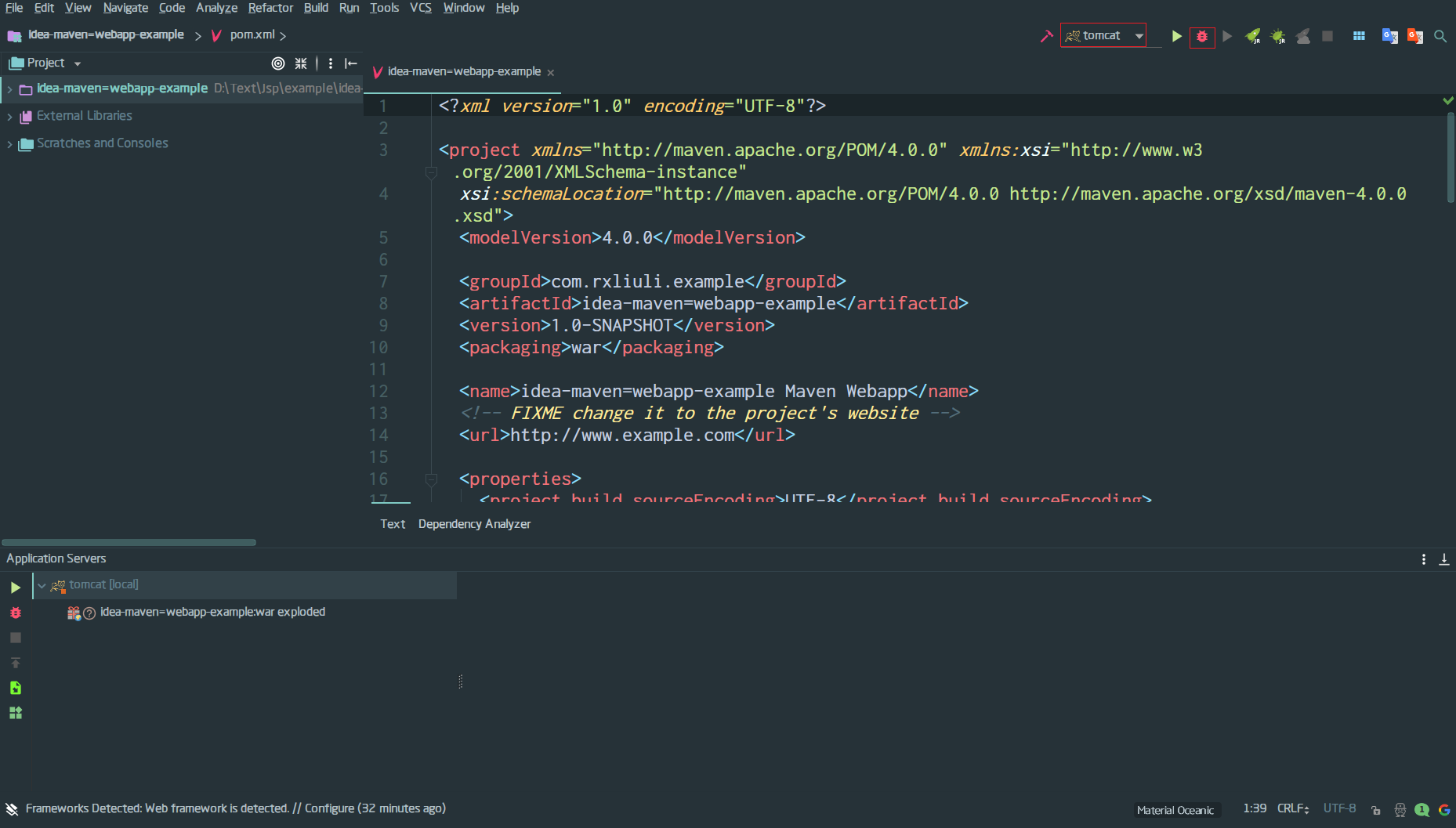Close the idea-maven=webapp-example editor tab
The image size is (1456, 828).
(551, 72)
